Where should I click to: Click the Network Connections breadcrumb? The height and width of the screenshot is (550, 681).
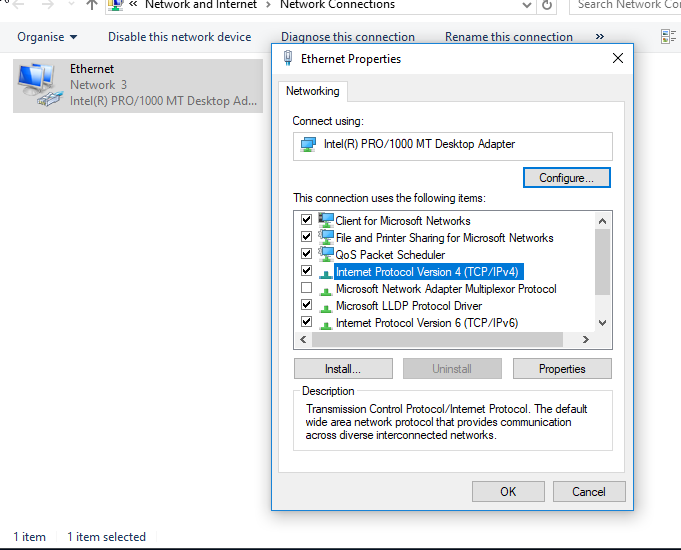click(x=337, y=5)
